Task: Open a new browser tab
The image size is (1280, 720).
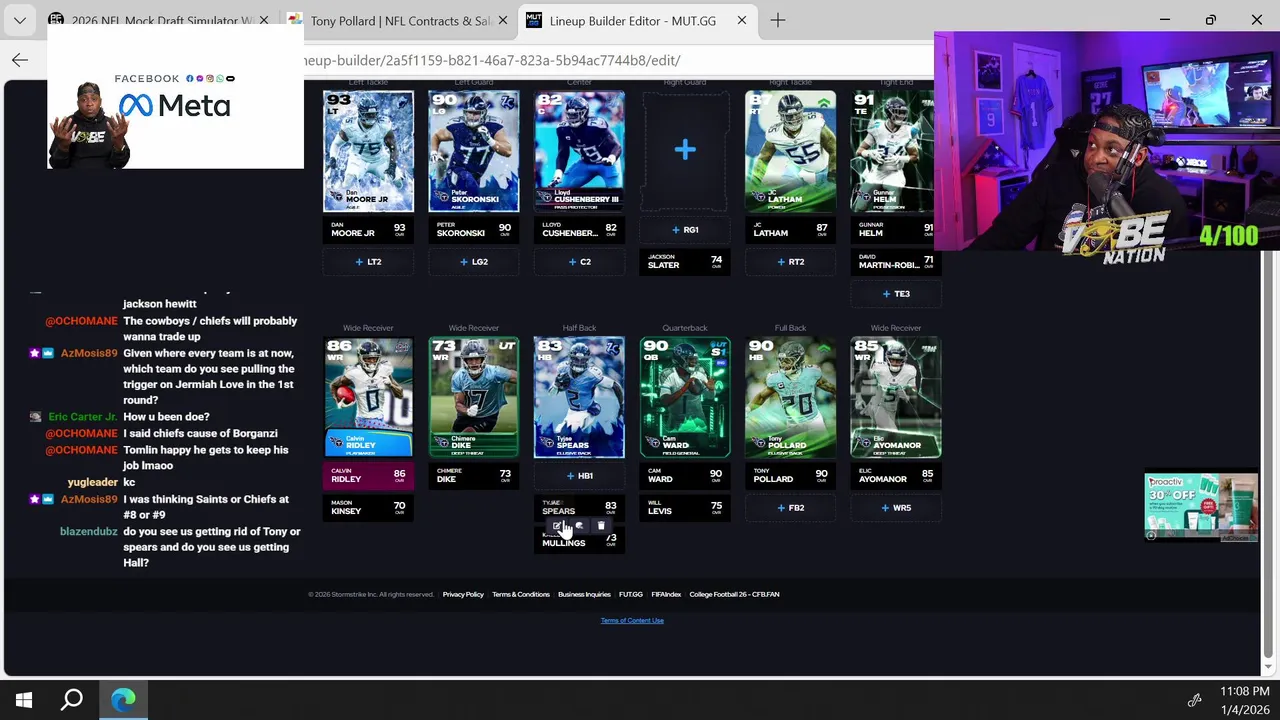Action: pyautogui.click(x=778, y=20)
